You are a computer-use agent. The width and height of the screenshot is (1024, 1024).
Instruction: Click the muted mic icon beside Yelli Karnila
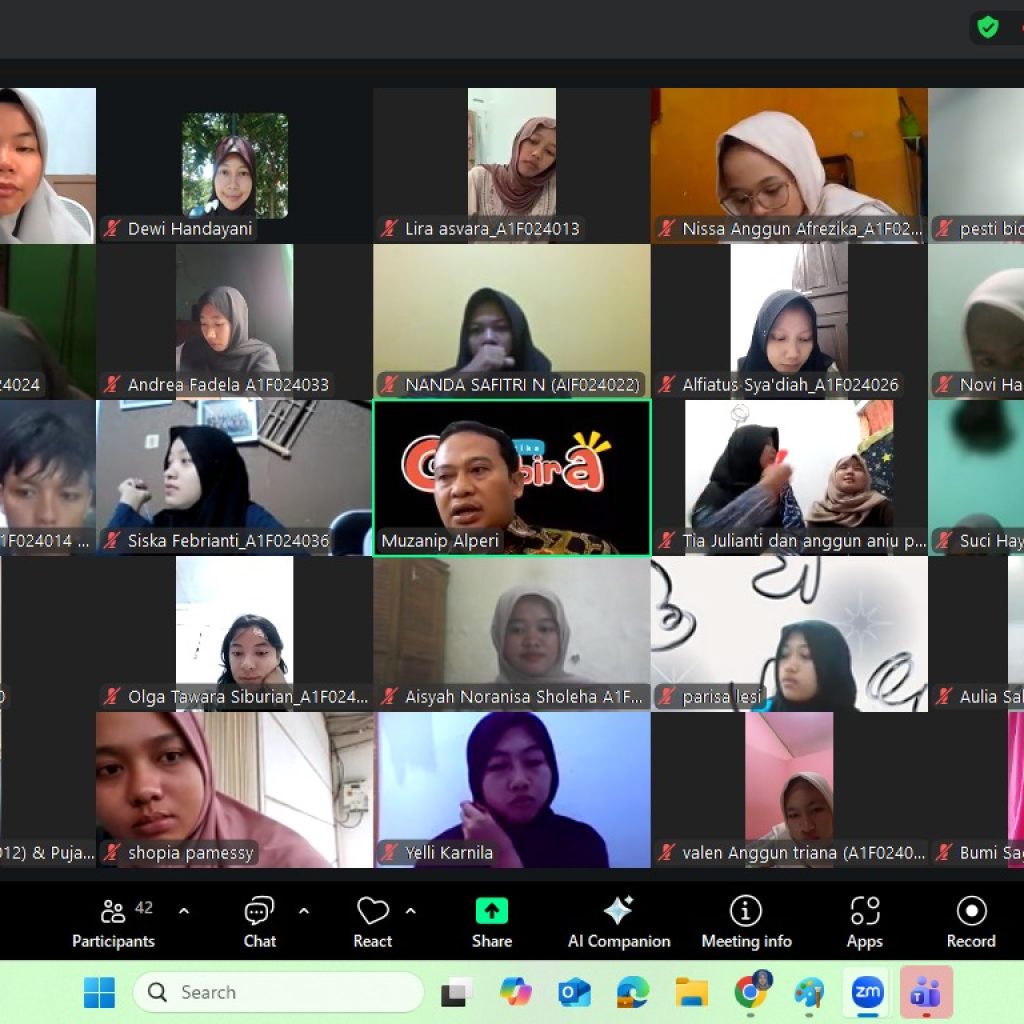click(389, 853)
